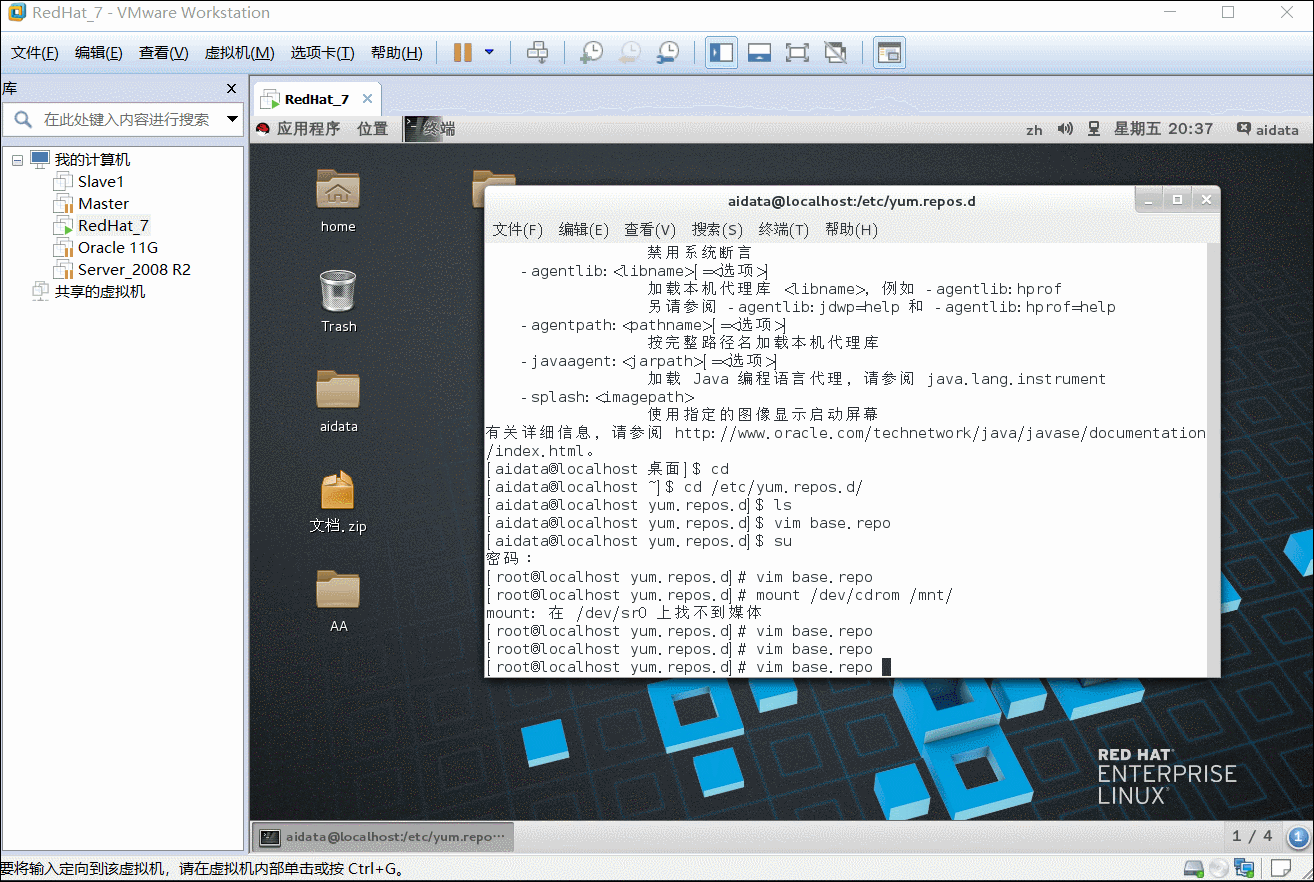Switch to Unity mode

pyautogui.click(x=835, y=53)
